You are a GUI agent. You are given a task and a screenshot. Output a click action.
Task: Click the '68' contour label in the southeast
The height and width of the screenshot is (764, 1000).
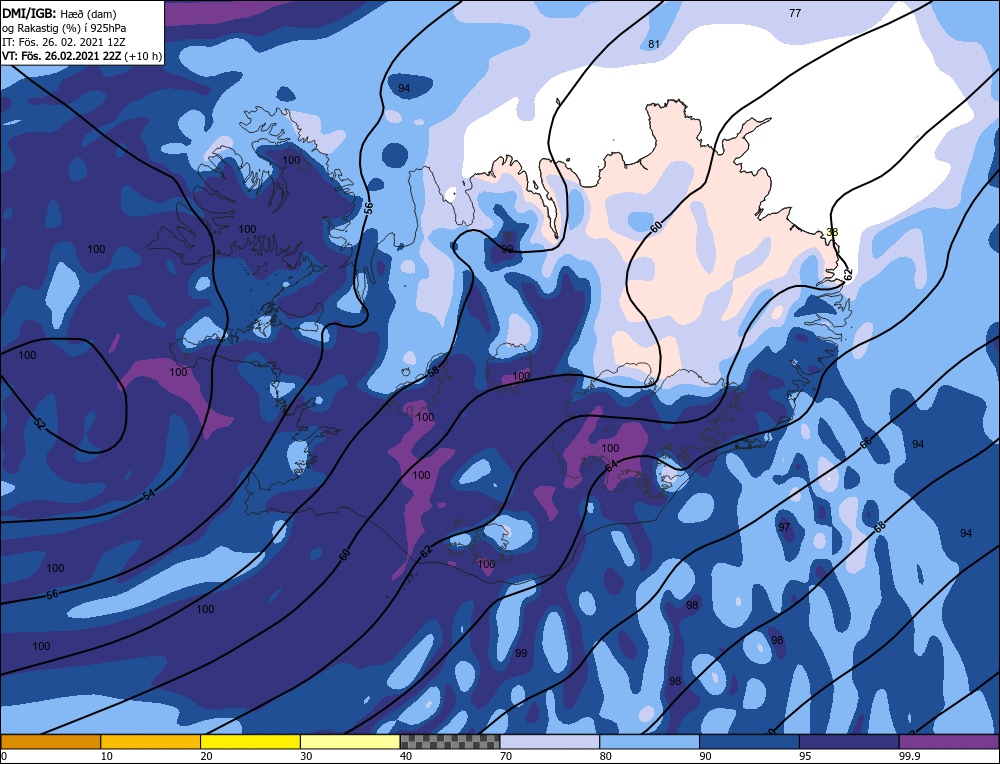(x=879, y=527)
